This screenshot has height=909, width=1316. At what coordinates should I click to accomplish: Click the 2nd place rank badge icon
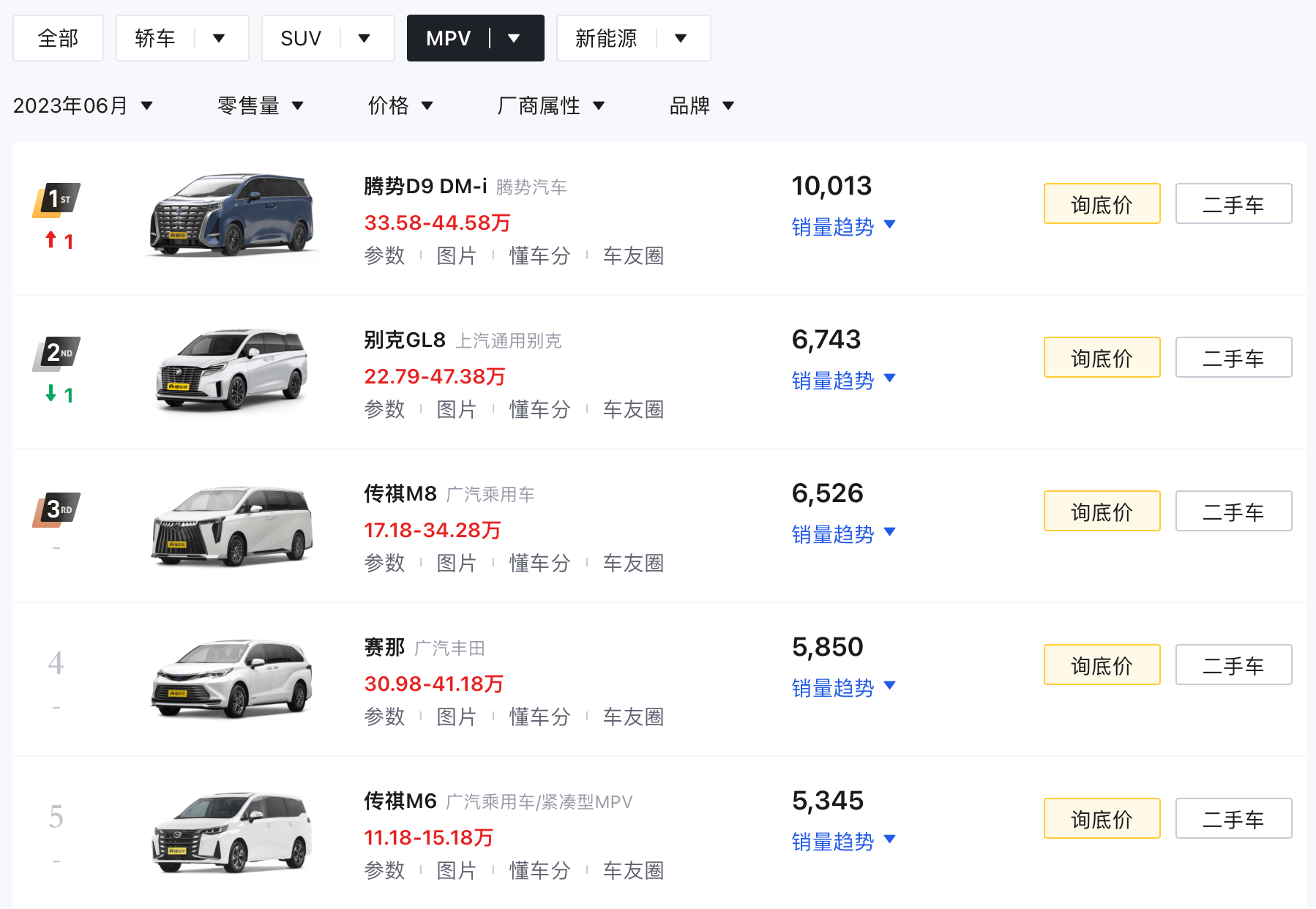pyautogui.click(x=56, y=353)
